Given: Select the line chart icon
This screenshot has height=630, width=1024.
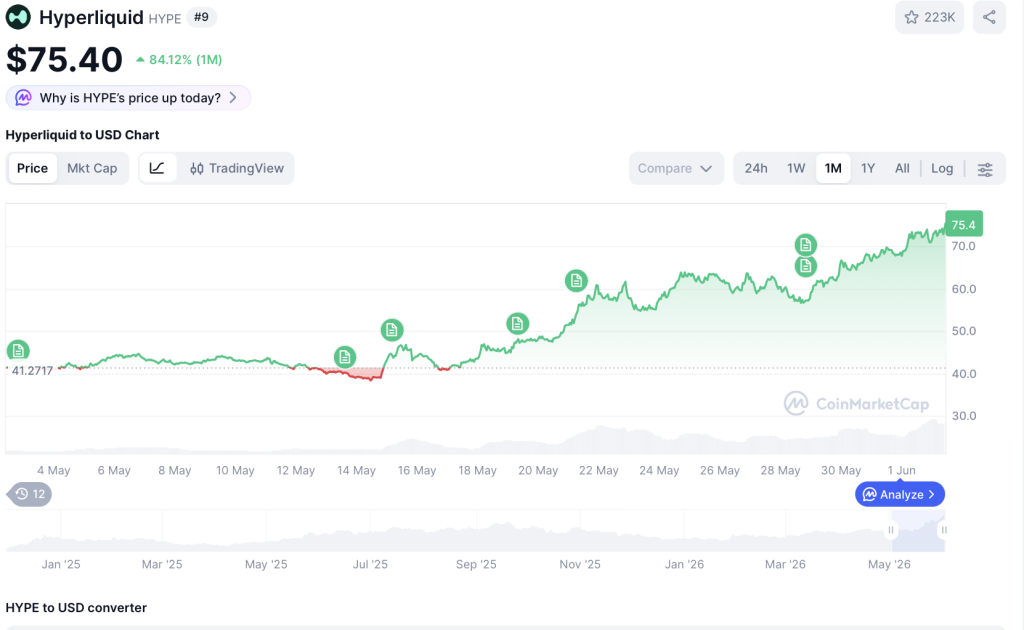Looking at the screenshot, I should coord(157,168).
